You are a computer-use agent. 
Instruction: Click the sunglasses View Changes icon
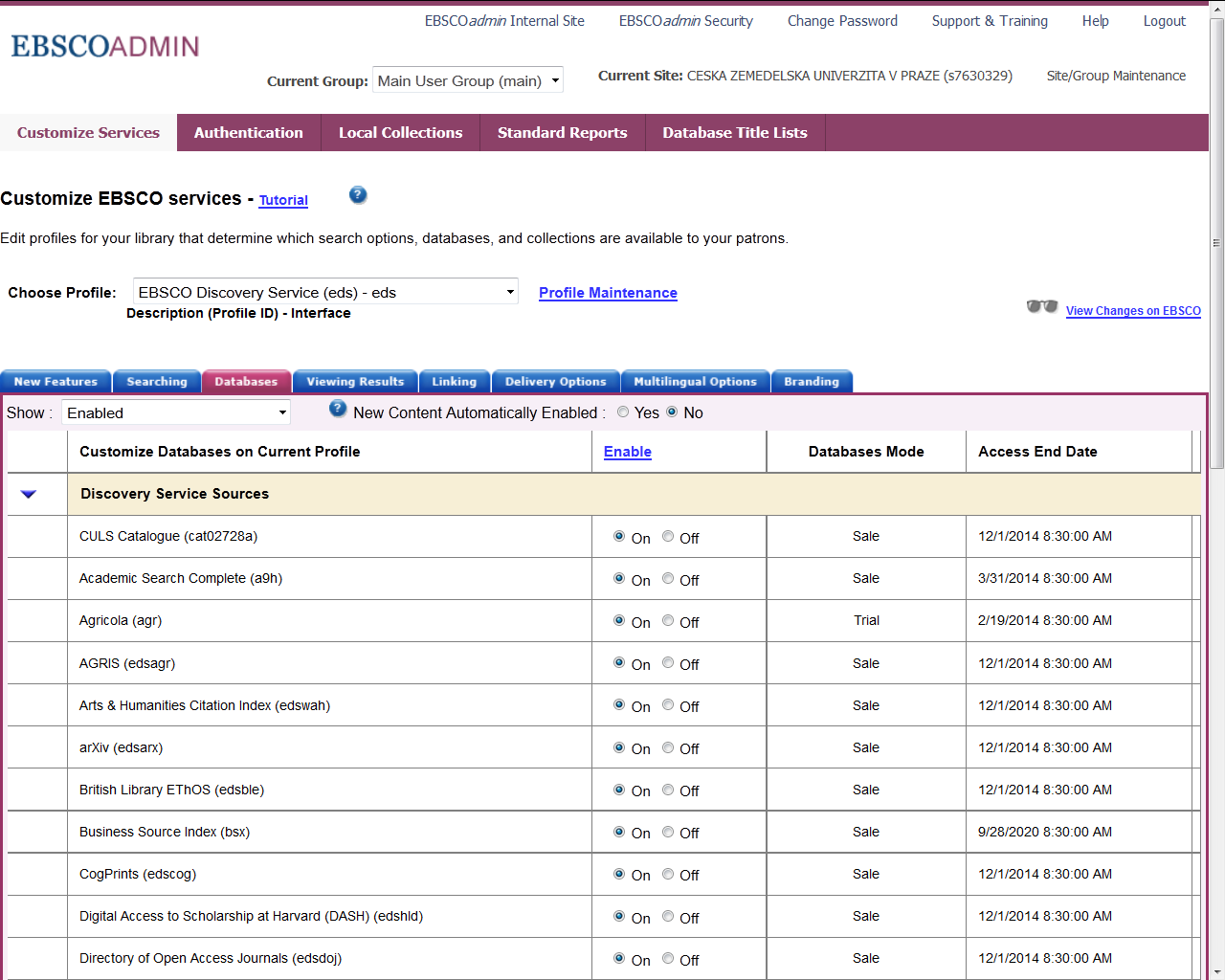point(1042,307)
